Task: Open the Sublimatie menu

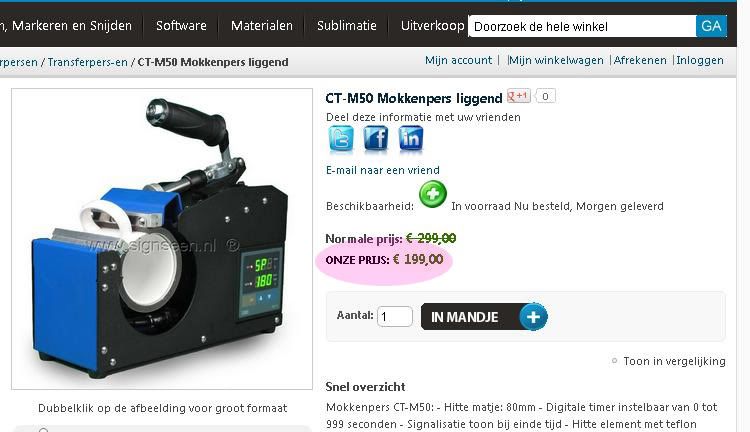Action: (x=347, y=26)
